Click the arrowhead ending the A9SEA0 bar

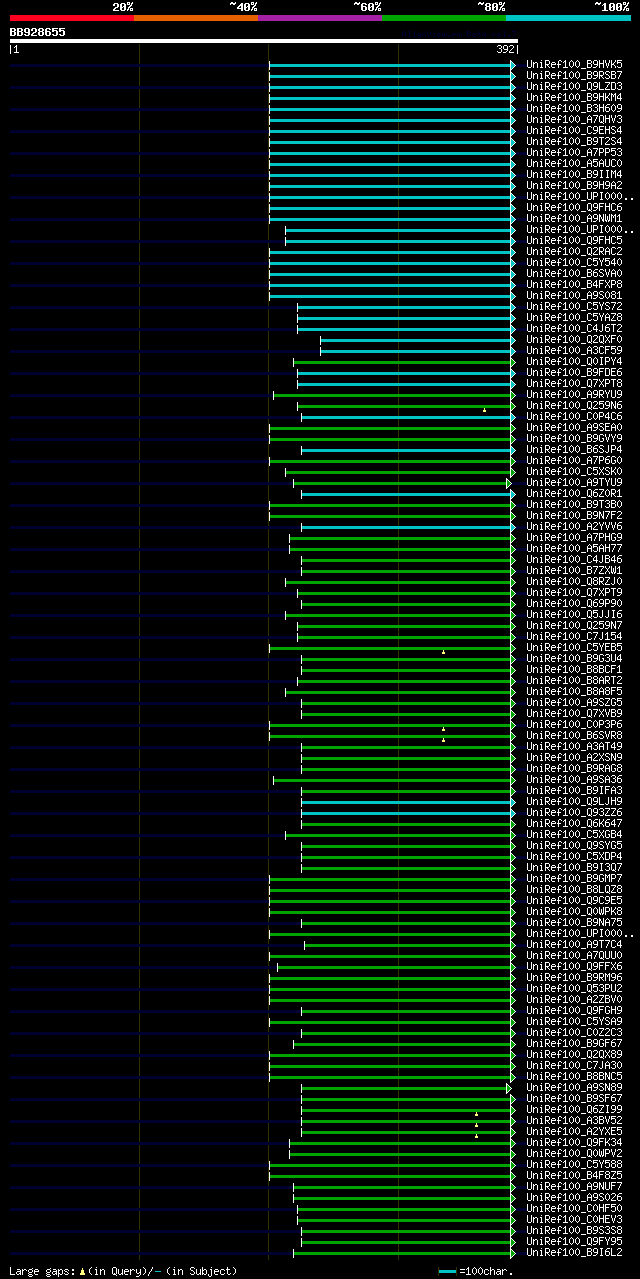(x=513, y=427)
